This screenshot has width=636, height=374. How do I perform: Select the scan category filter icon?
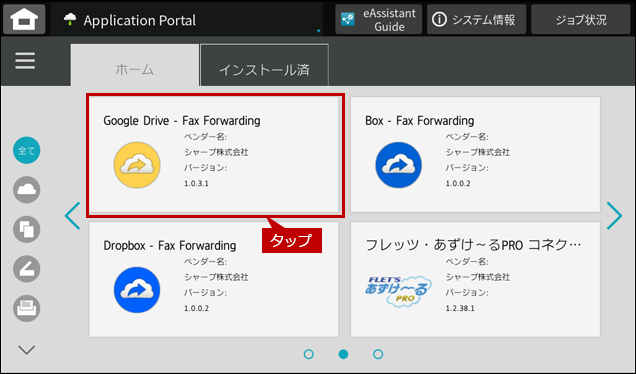click(x=27, y=269)
